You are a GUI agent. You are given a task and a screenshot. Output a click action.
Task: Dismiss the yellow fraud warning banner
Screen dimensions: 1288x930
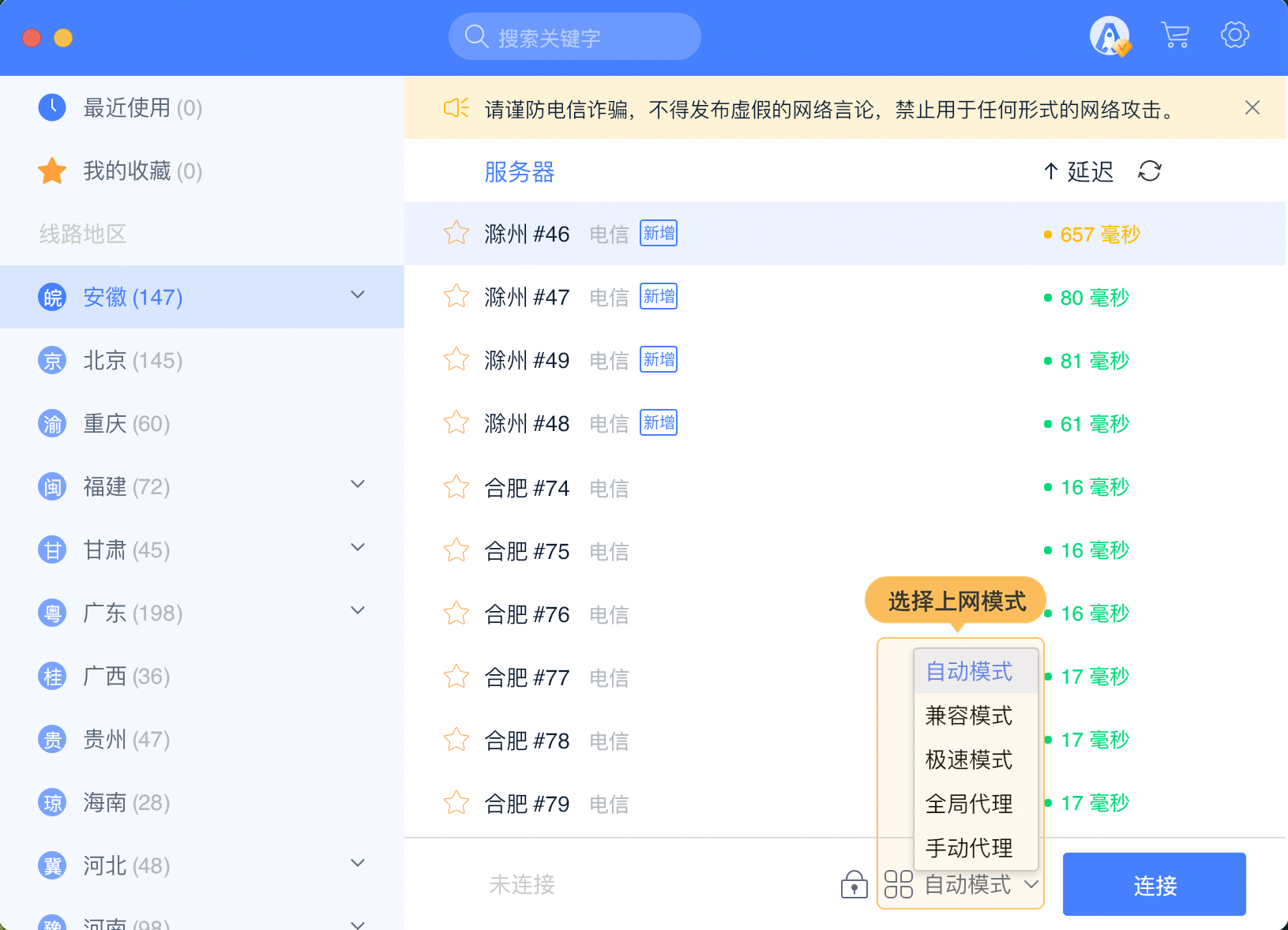click(x=1252, y=107)
